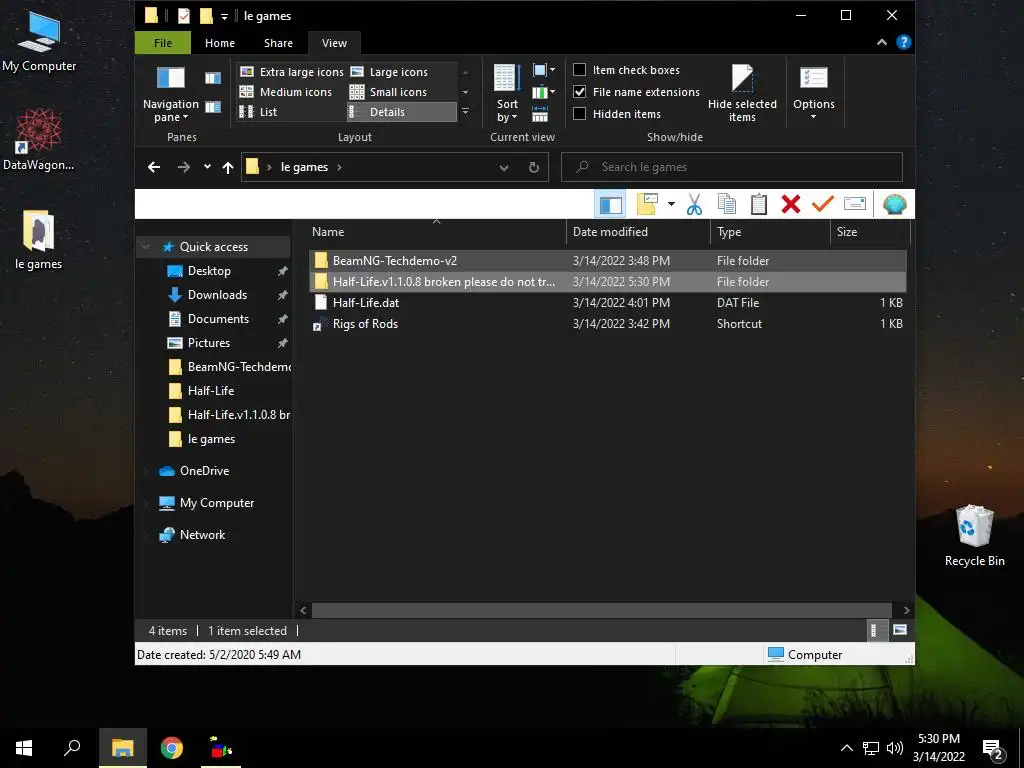1024x768 pixels.
Task: Open Google Chrome from the taskbar
Action: (172, 748)
